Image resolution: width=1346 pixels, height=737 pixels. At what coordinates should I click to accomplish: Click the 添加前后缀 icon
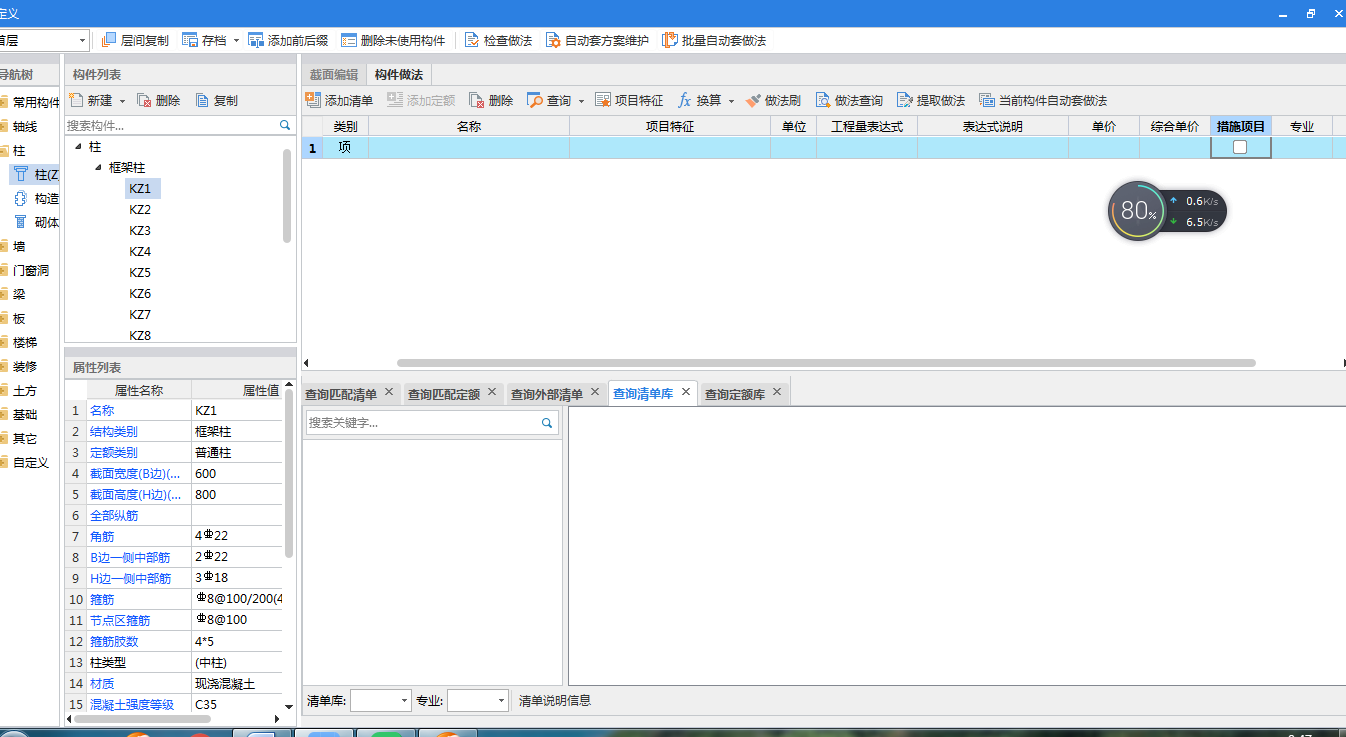(x=256, y=40)
